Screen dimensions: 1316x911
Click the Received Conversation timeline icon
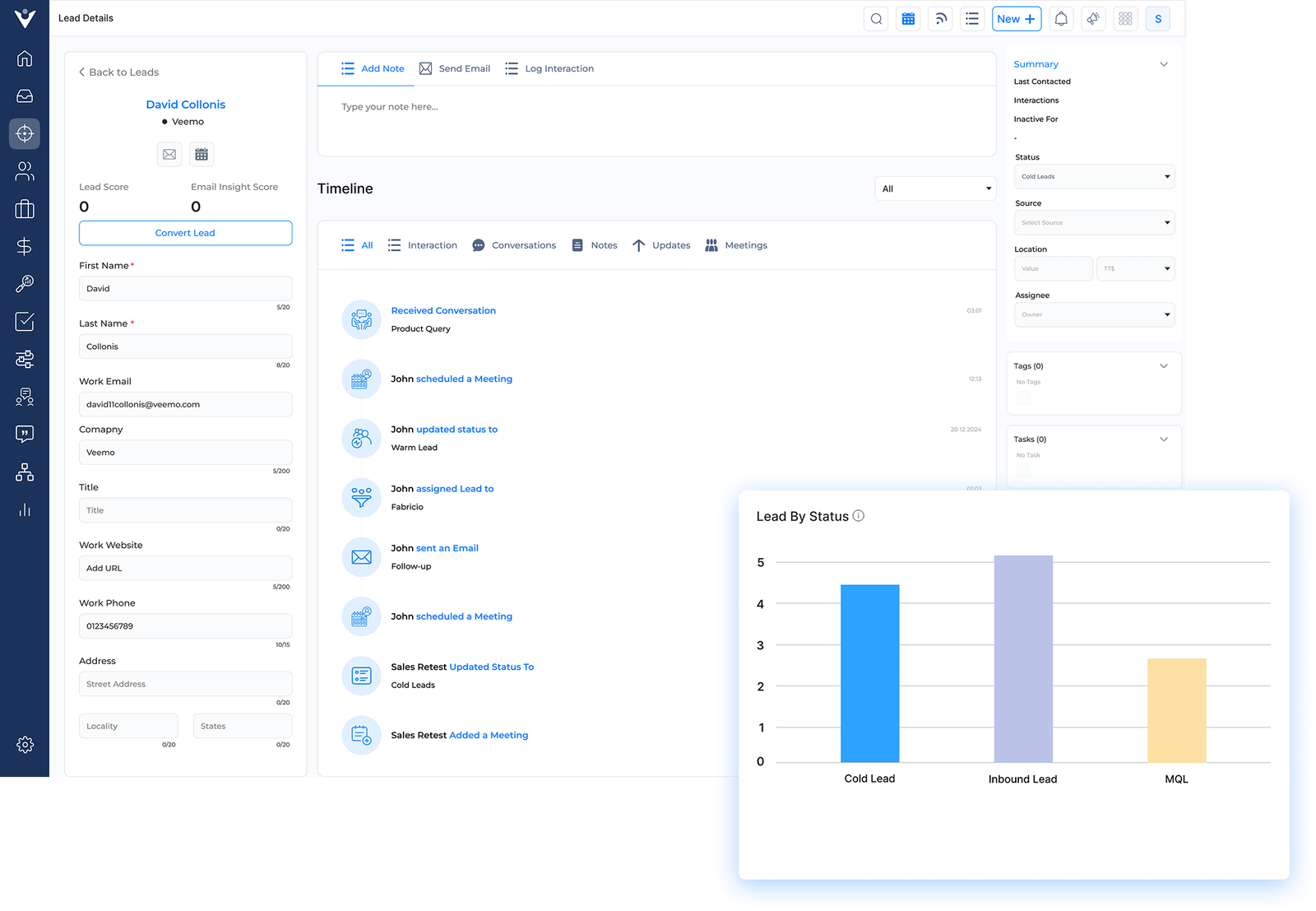click(361, 319)
